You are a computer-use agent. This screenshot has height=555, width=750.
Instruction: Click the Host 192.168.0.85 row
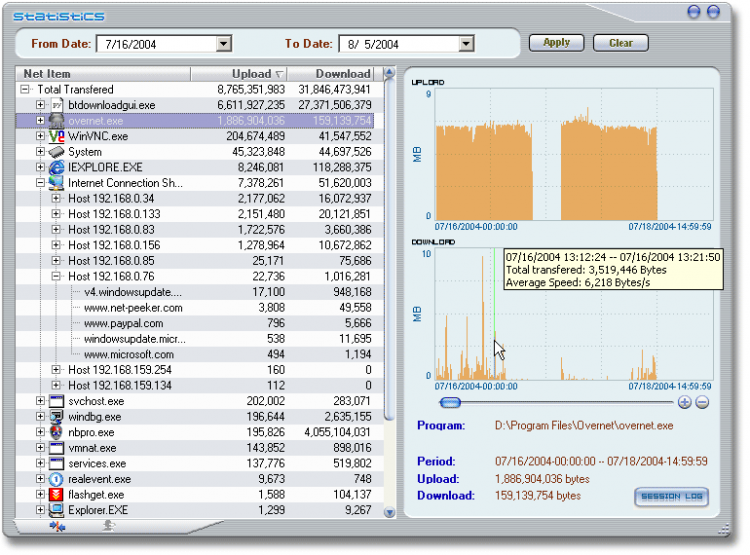[199, 261]
